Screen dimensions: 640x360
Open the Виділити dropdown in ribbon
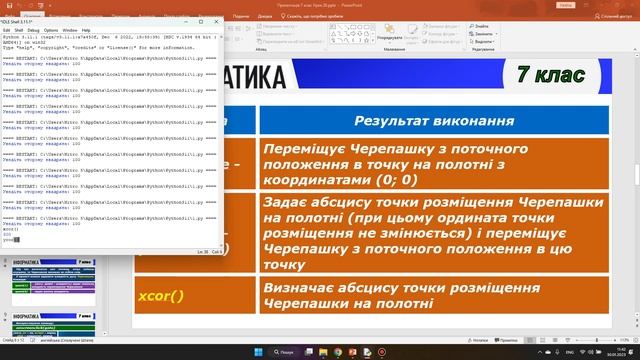pyautogui.click(x=482, y=42)
